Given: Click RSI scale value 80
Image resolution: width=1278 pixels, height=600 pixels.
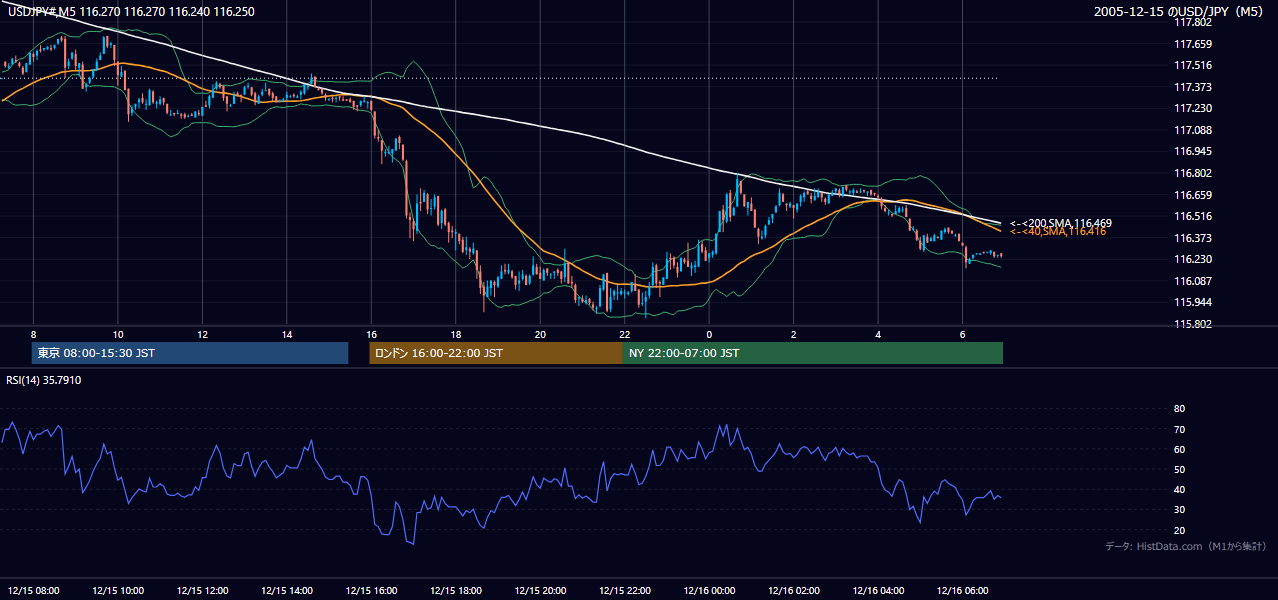Looking at the screenshot, I should pos(1179,409).
